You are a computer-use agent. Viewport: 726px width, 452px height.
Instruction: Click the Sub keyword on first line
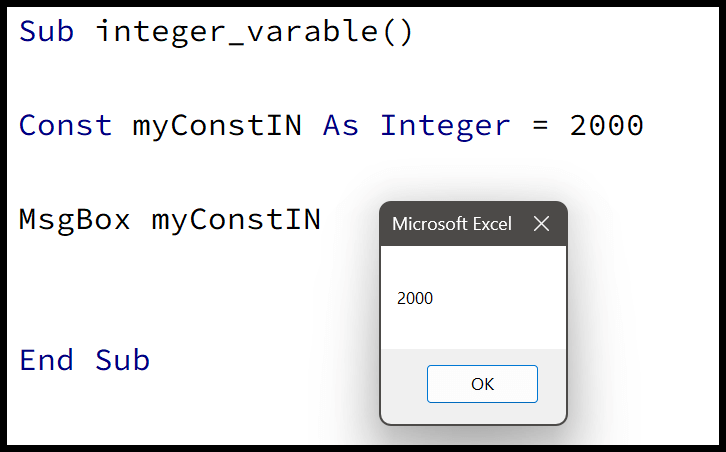pos(46,32)
